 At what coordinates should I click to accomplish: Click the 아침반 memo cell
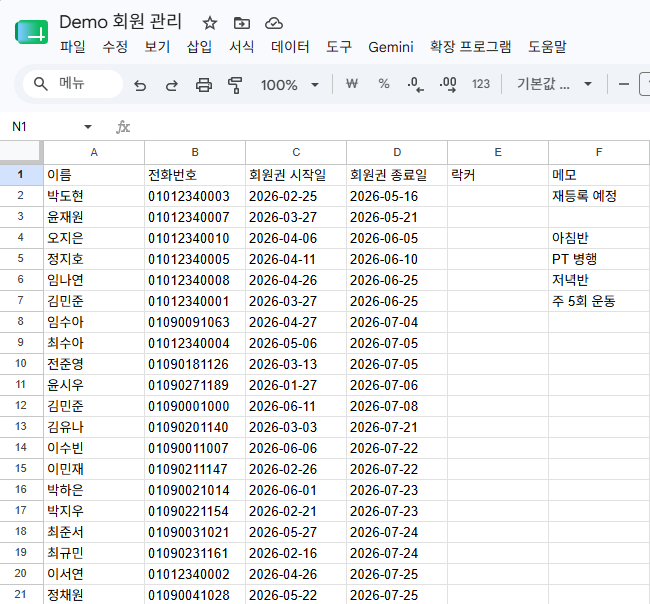(x=599, y=238)
